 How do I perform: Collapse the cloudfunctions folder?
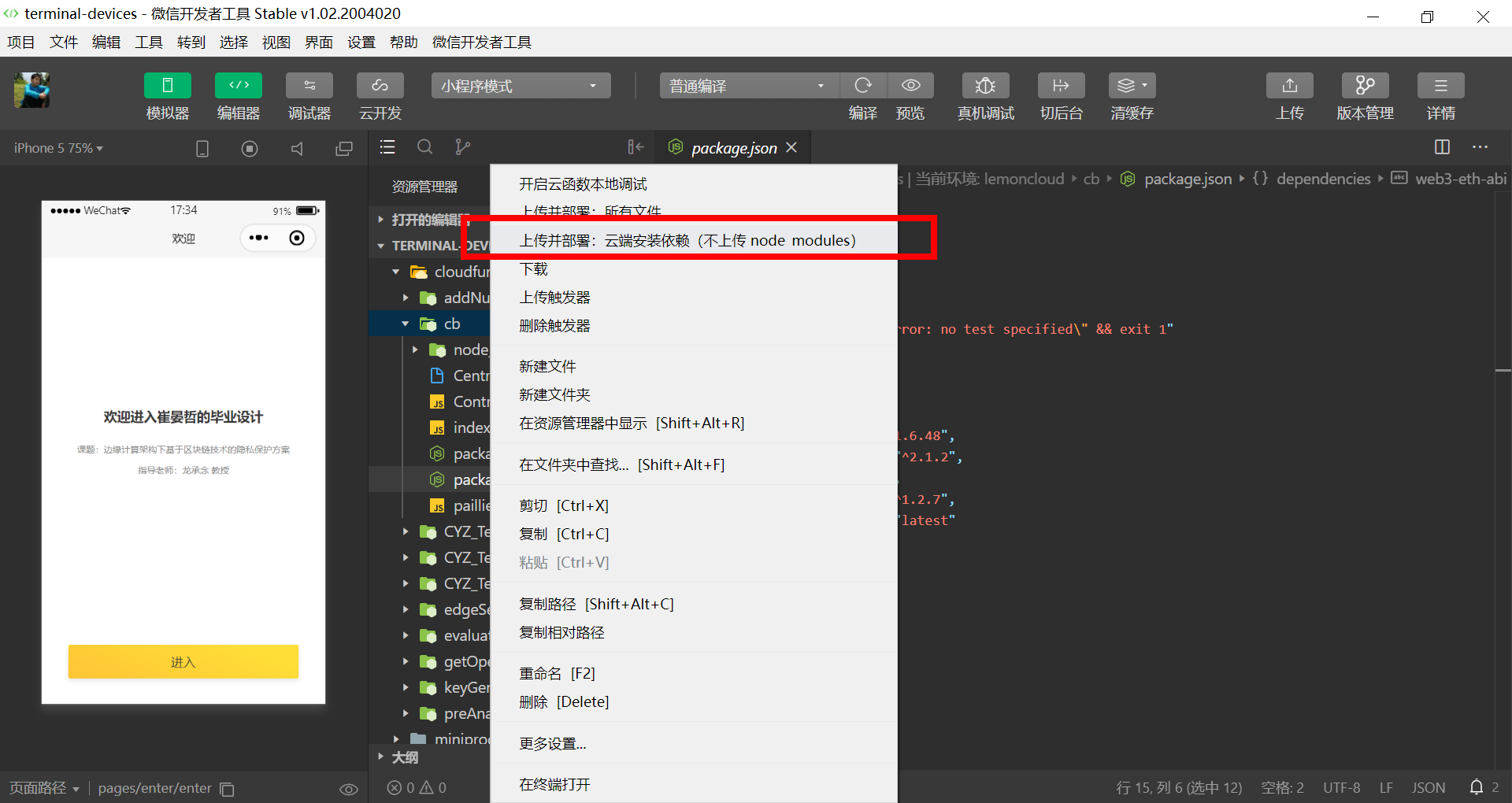click(395, 272)
